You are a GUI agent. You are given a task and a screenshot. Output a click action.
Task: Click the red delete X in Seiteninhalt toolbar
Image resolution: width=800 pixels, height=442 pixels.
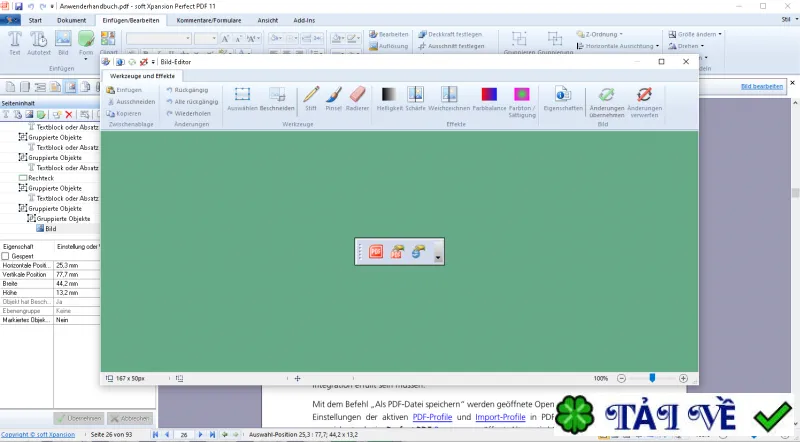68,114
